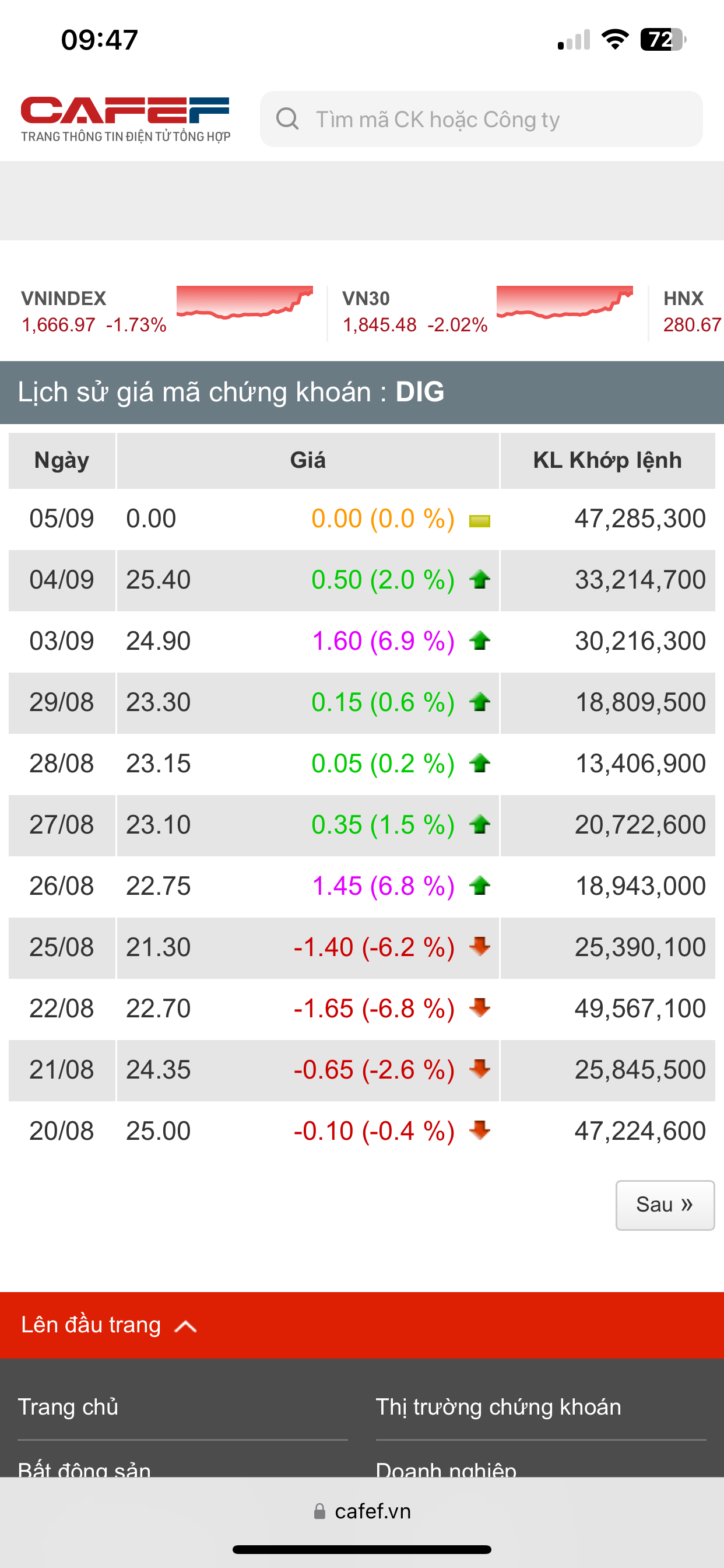The width and height of the screenshot is (724, 1568).
Task: Tap the lock icon beside cafef.vn
Action: click(319, 1512)
